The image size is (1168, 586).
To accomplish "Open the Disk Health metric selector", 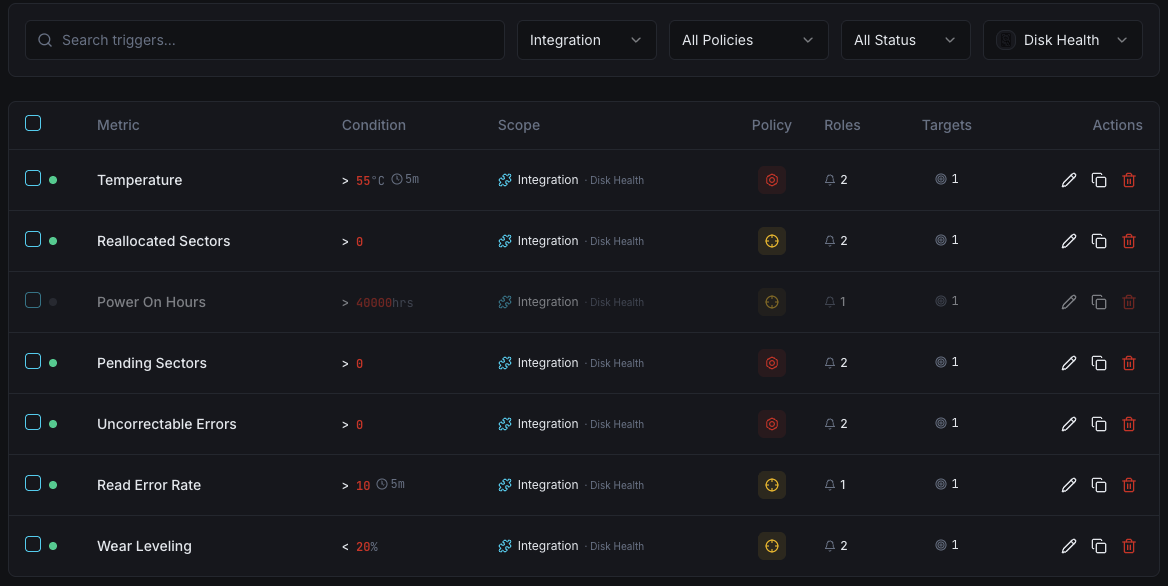I will pyautogui.click(x=1062, y=40).
